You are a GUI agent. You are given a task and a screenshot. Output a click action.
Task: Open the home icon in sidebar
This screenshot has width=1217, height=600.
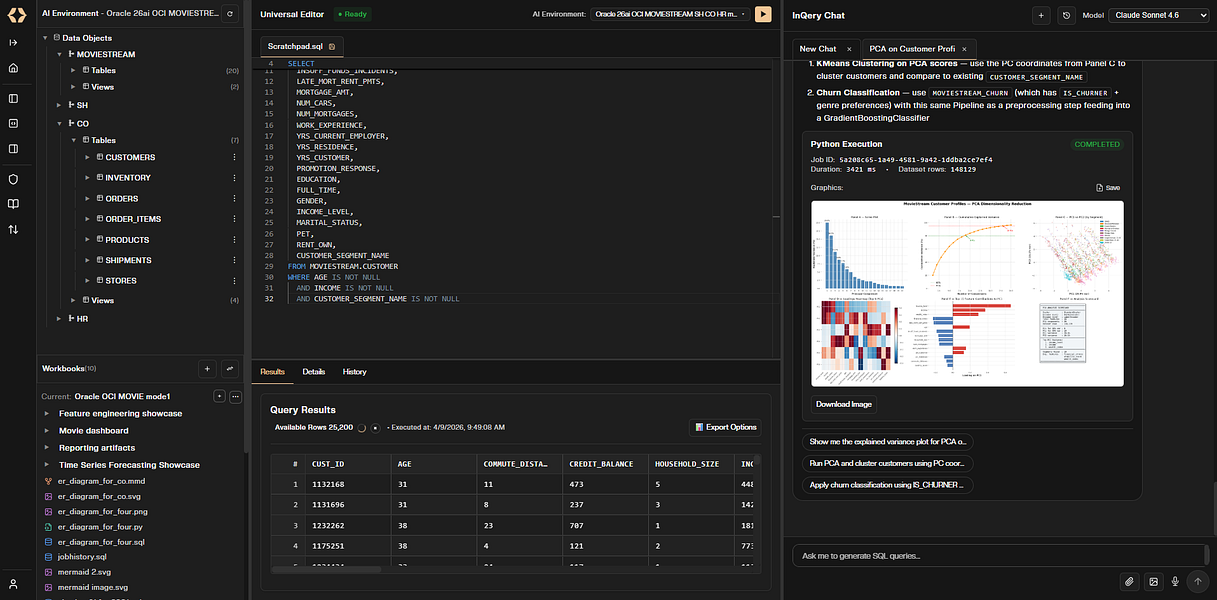[13, 68]
